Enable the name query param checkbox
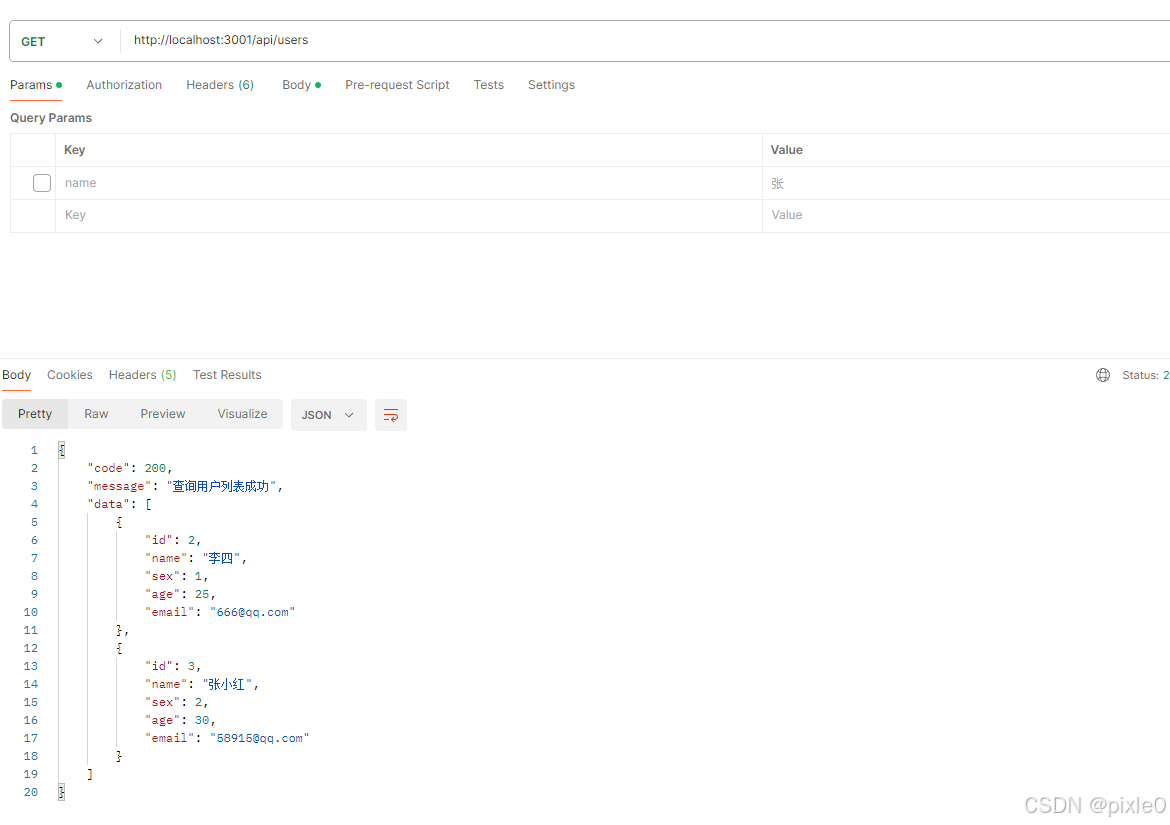 coord(42,183)
